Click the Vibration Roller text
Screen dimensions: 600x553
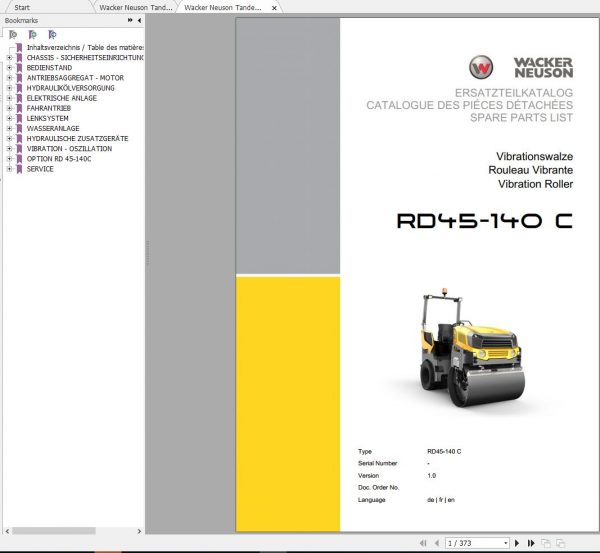coord(535,184)
